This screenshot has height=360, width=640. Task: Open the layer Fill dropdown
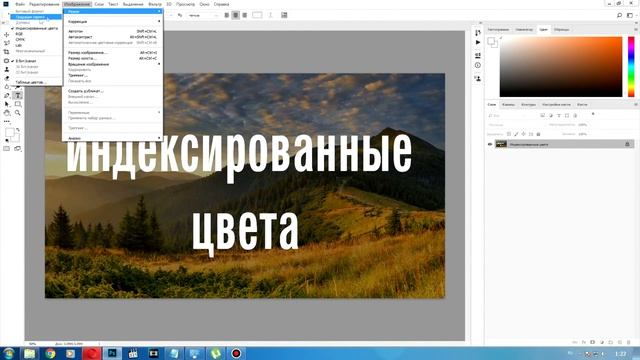[x=582, y=134]
